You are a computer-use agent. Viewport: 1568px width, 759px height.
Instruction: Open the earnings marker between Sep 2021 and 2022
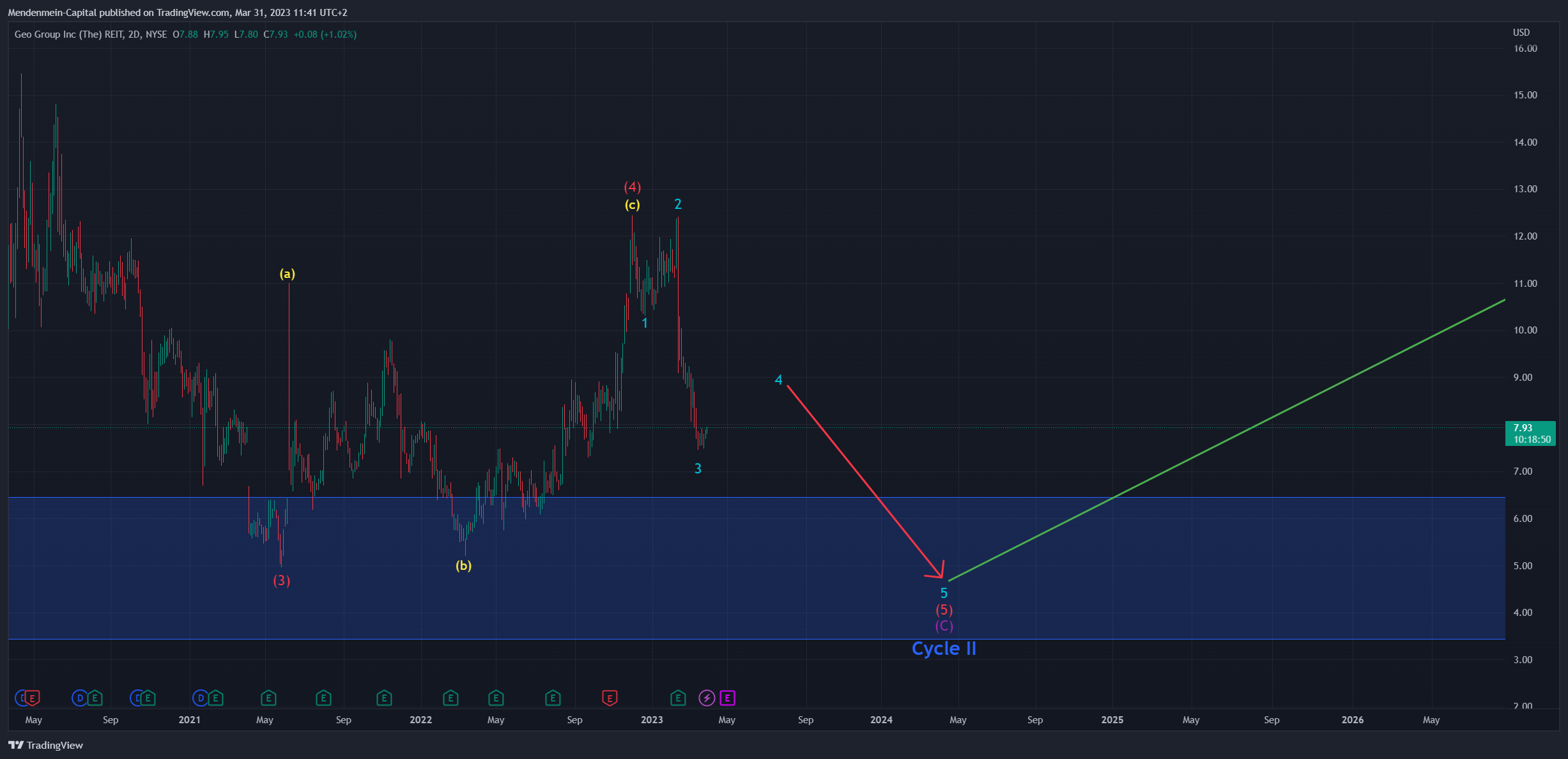(384, 698)
